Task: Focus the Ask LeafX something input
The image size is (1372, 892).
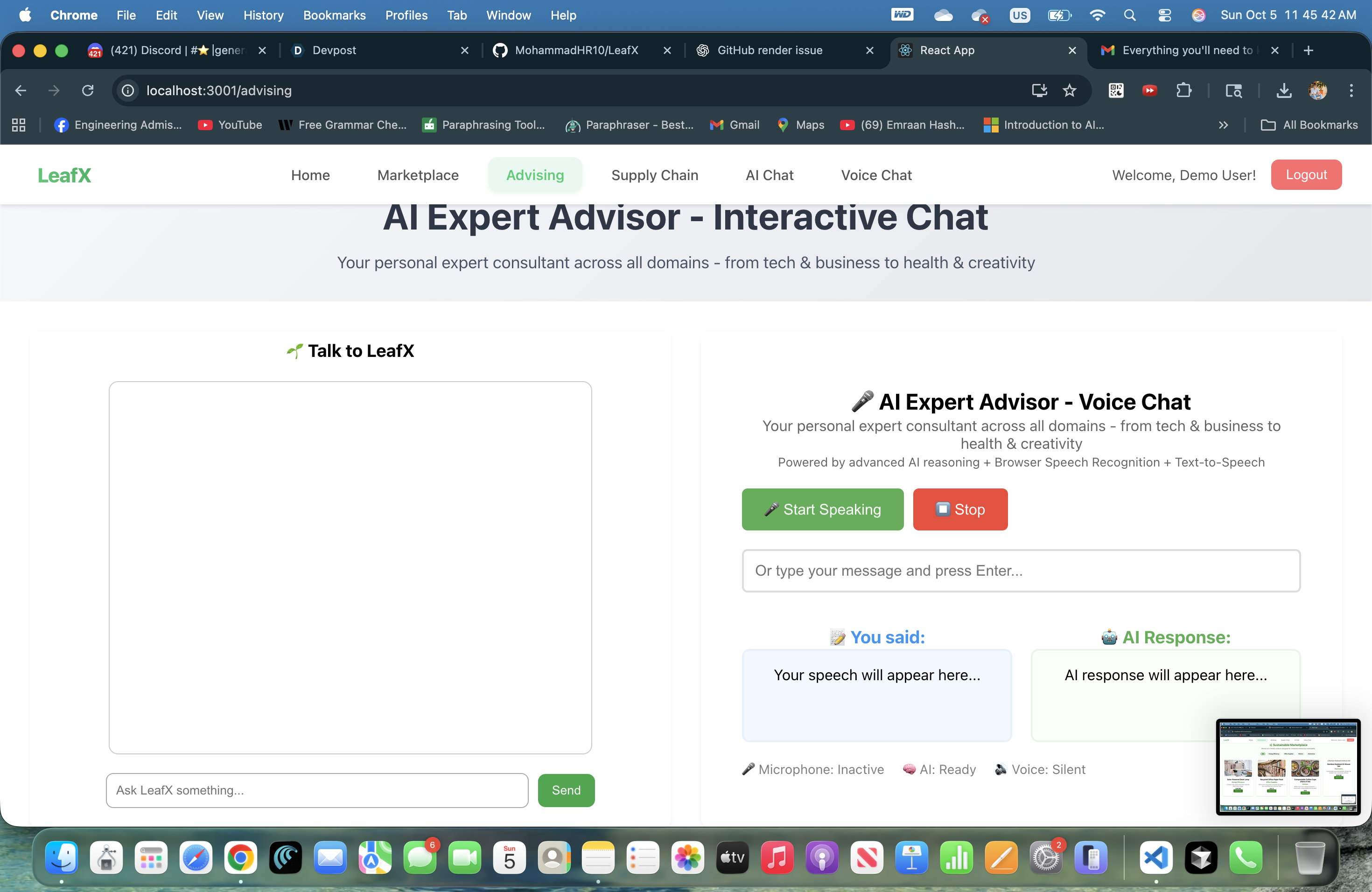Action: coord(317,790)
